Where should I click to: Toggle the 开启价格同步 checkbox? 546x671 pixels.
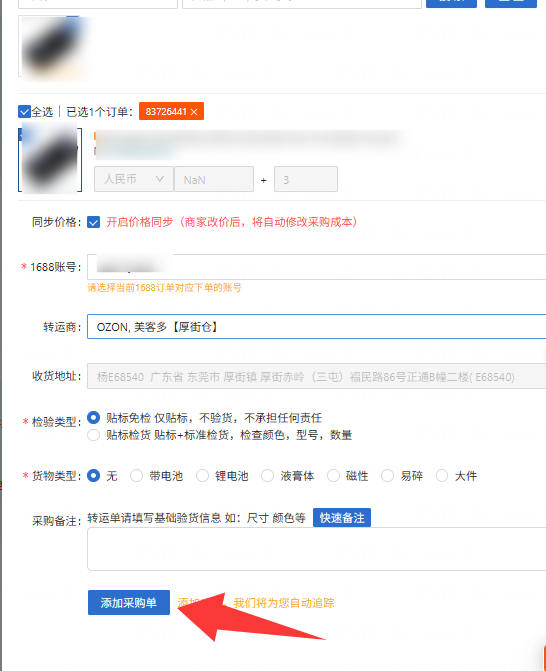pos(93,222)
